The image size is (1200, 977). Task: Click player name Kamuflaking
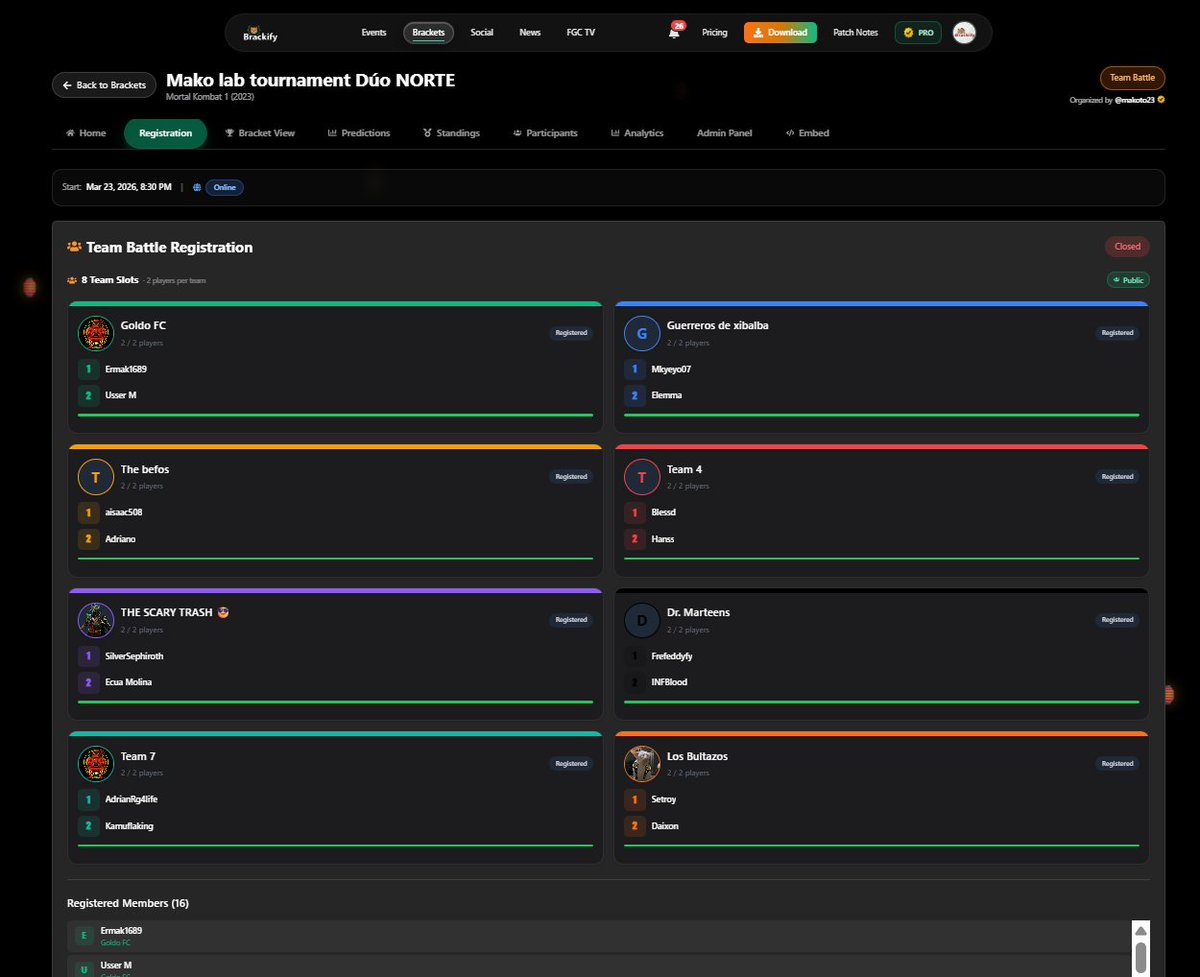(x=129, y=826)
